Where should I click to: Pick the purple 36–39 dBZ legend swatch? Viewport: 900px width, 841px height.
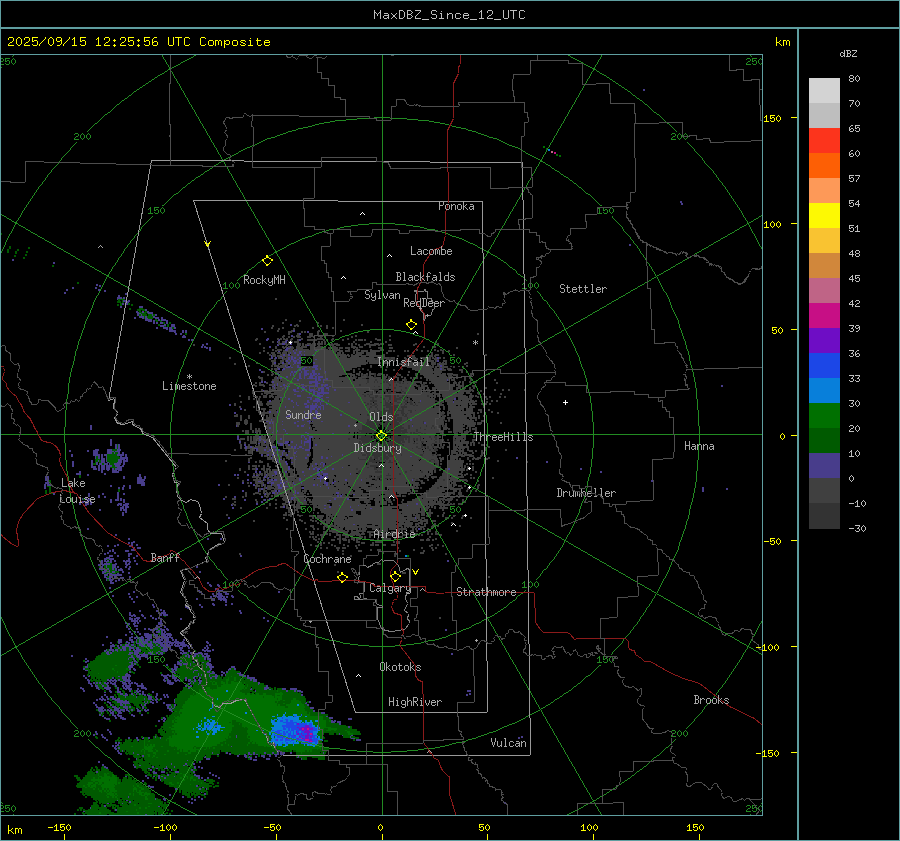point(824,340)
